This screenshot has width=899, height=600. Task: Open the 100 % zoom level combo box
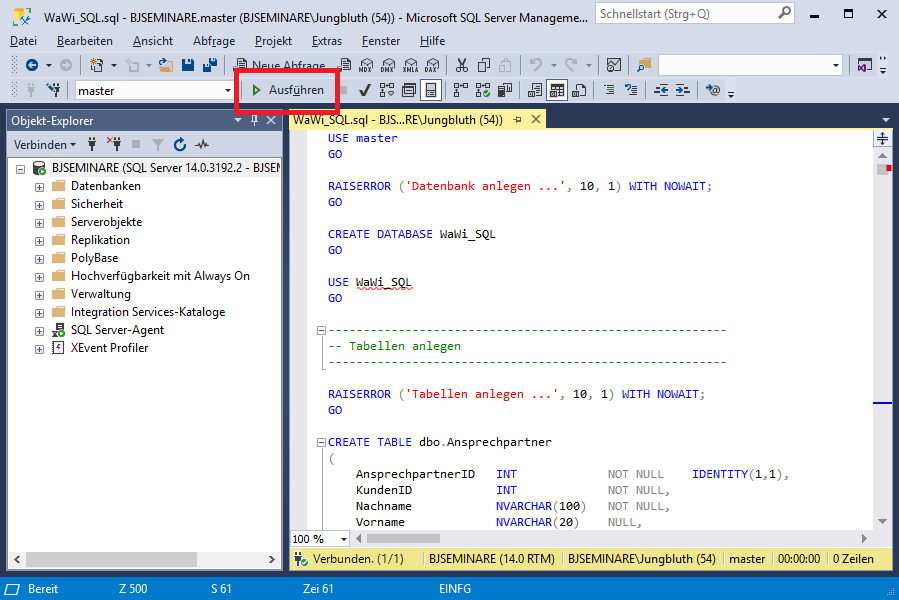[343, 539]
